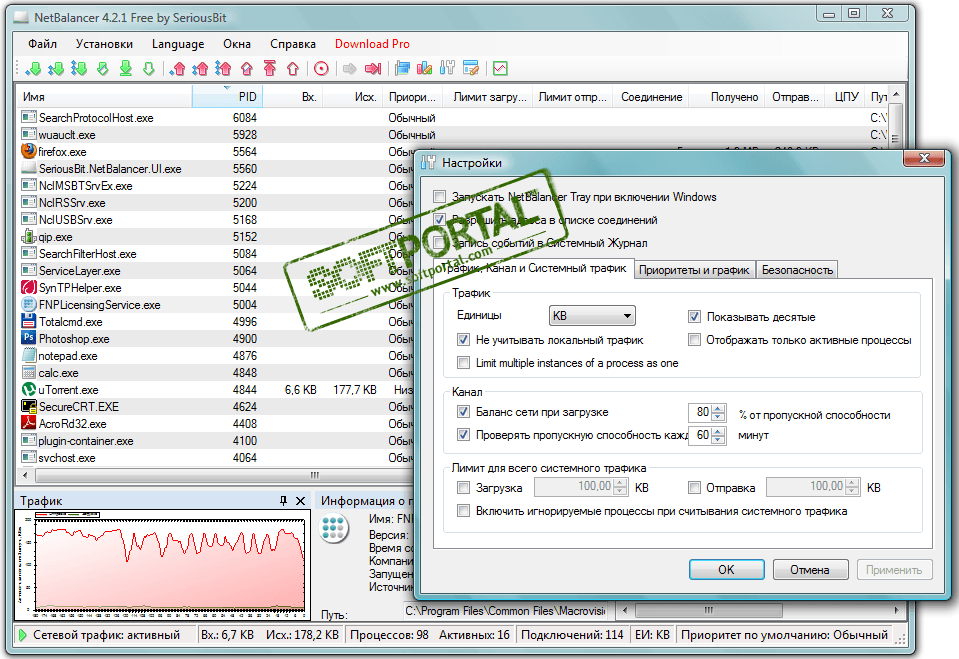
Task: Check the Загрузка system traffic limit box
Action: [x=464, y=488]
